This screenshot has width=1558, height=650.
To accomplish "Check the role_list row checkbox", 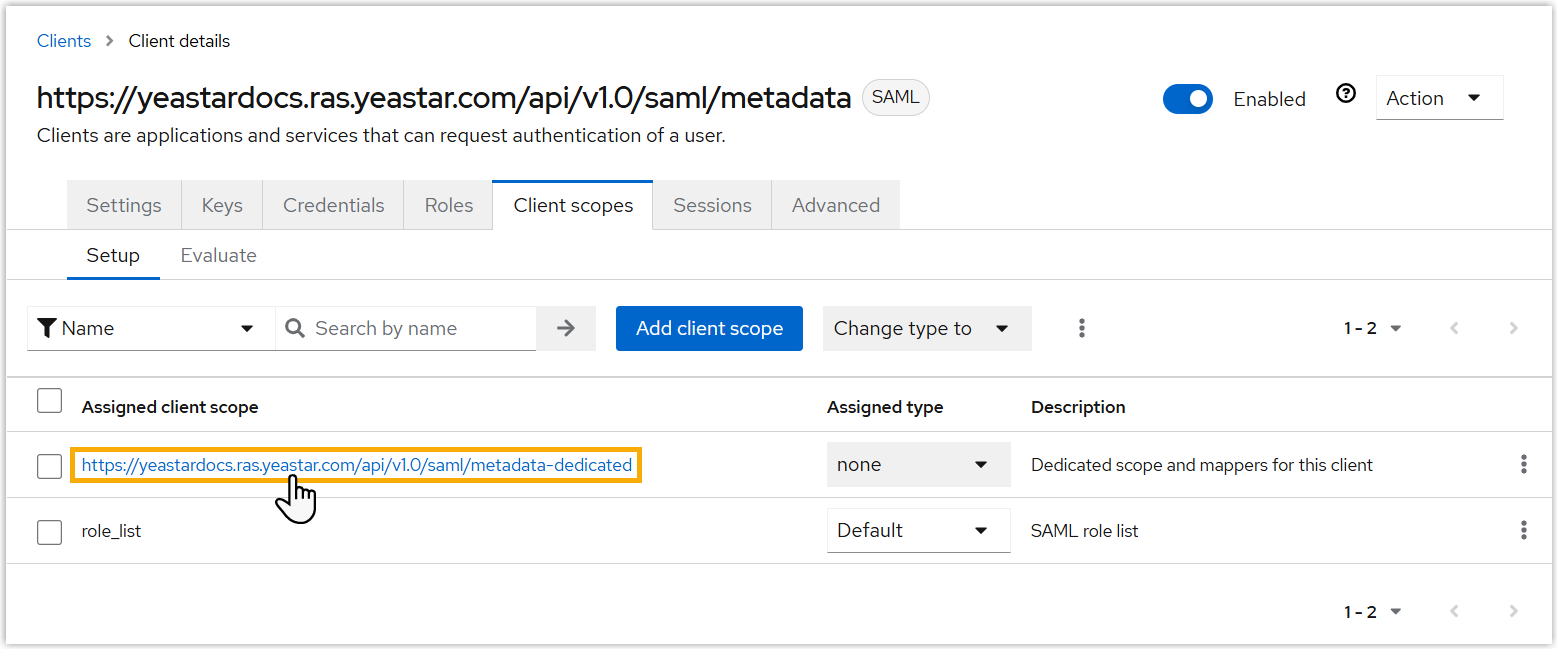I will (49, 532).
